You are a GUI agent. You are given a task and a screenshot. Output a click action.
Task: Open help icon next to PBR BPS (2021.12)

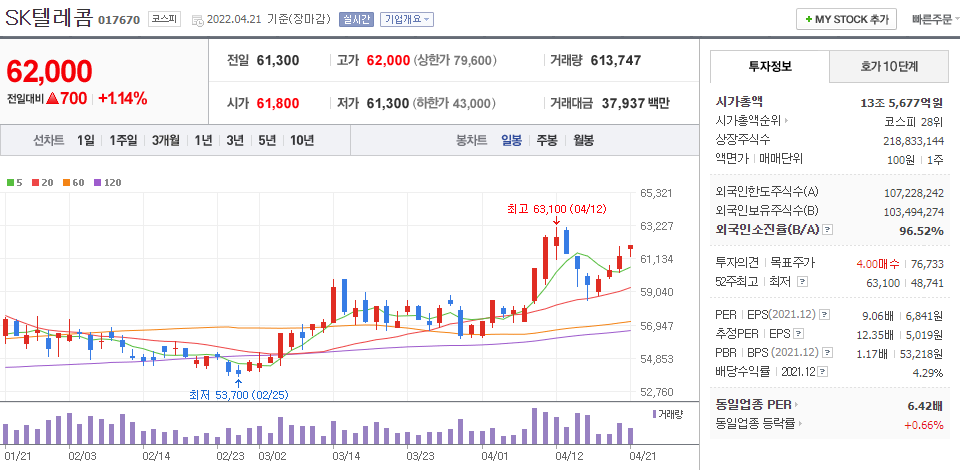[828, 352]
